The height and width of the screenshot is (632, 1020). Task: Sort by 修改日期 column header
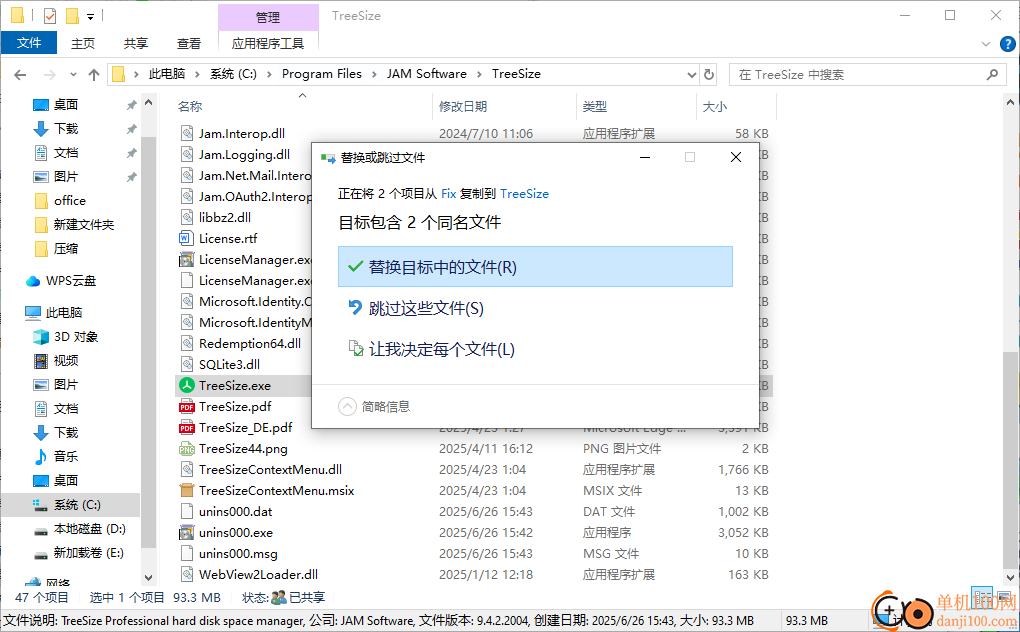tap(463, 107)
